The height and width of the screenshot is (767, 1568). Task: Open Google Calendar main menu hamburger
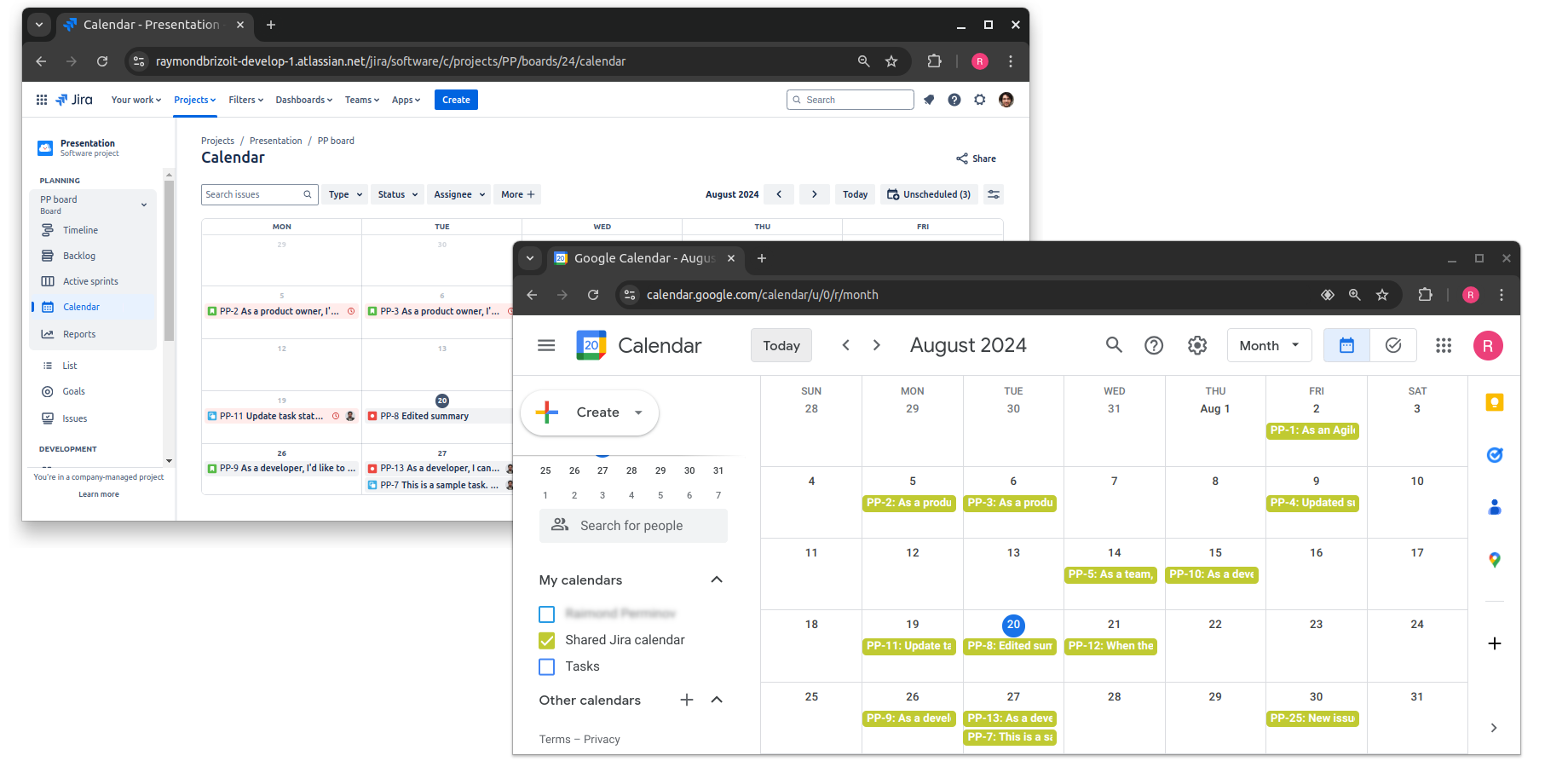[x=546, y=345]
